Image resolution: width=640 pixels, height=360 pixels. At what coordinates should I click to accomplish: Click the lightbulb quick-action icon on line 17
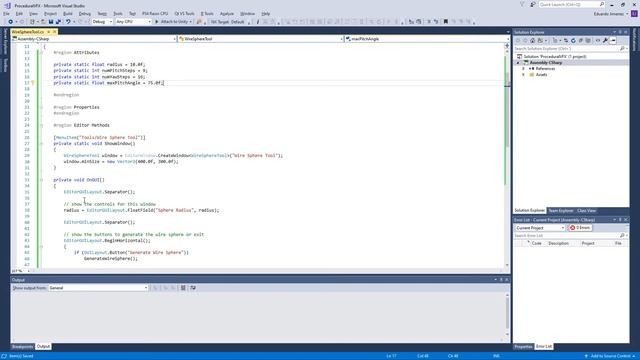(33, 83)
